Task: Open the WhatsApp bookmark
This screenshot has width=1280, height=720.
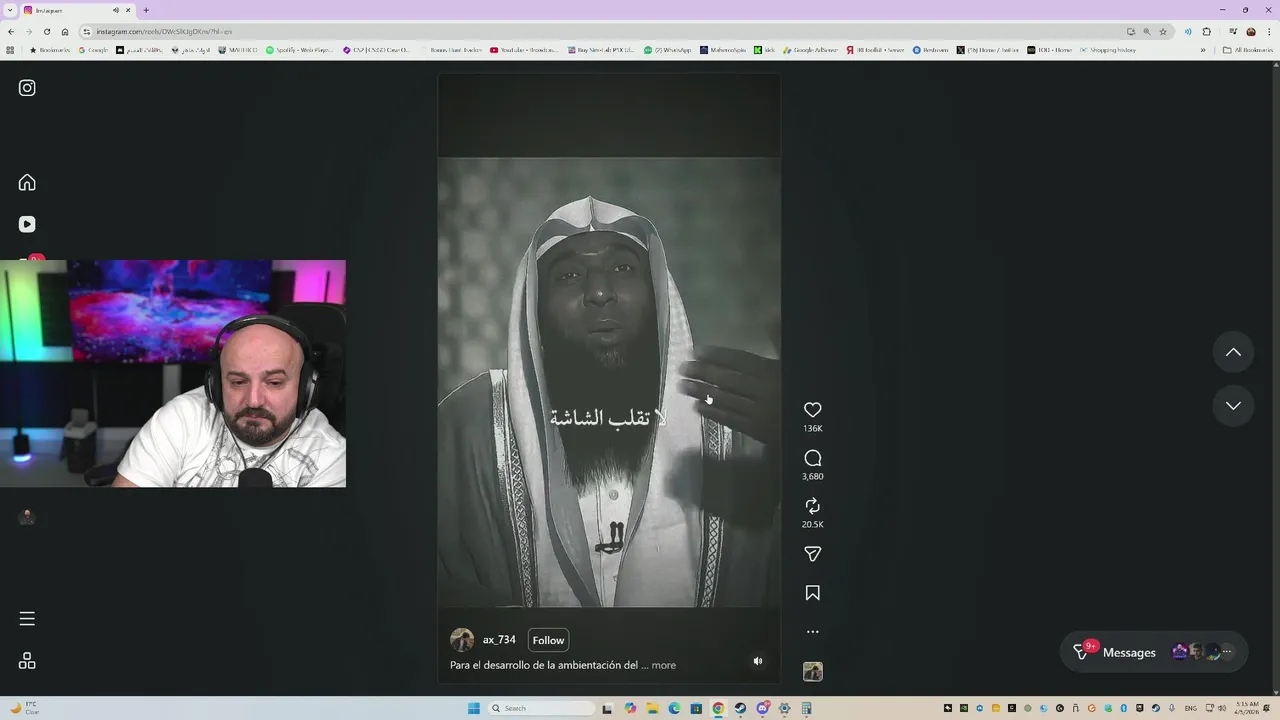Action: pyautogui.click(x=667, y=50)
